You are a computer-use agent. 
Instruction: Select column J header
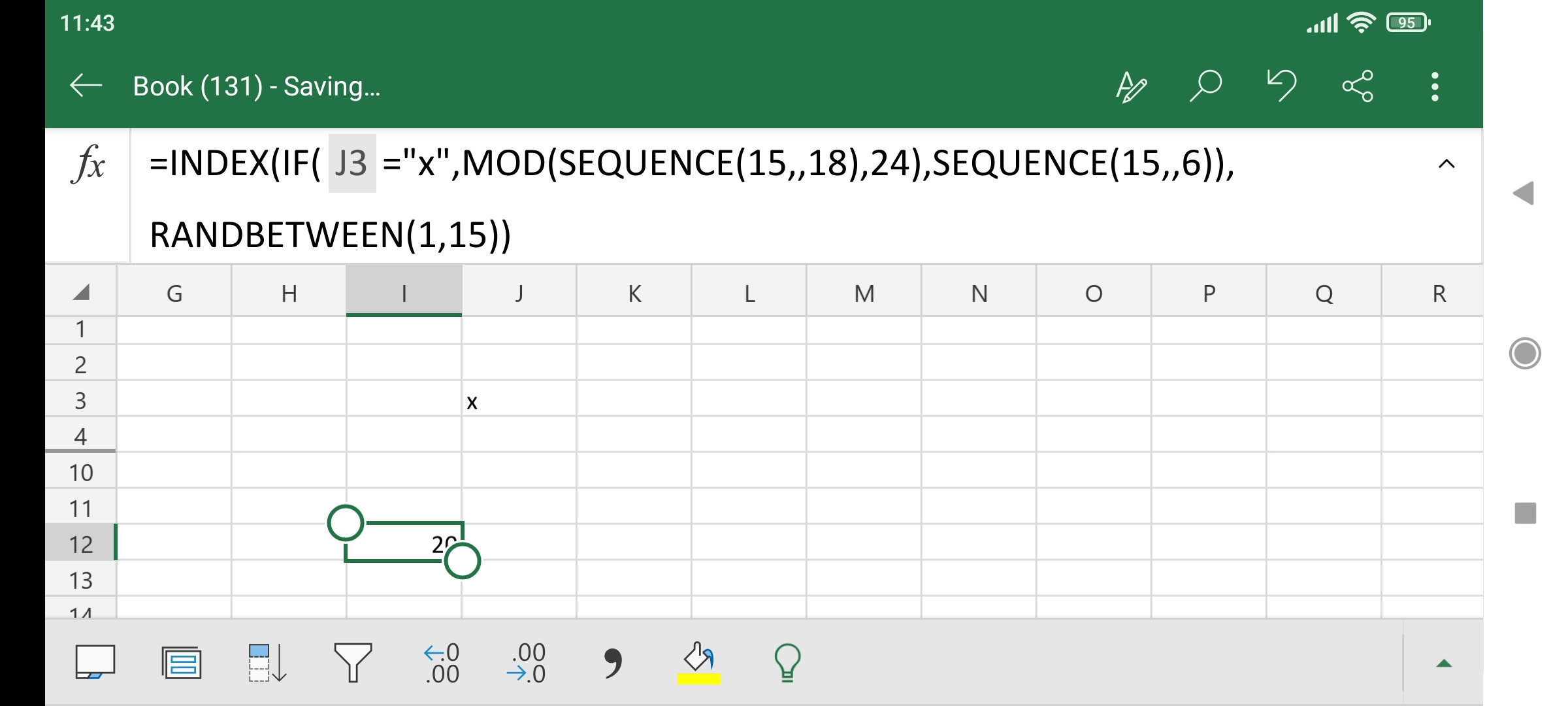[x=519, y=294]
